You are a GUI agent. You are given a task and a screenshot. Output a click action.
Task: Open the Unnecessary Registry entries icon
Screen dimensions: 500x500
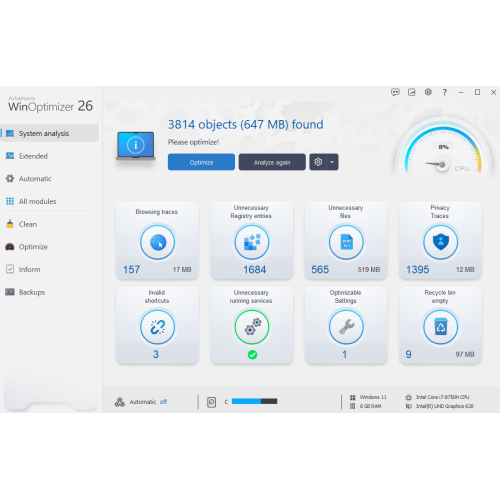252,242
